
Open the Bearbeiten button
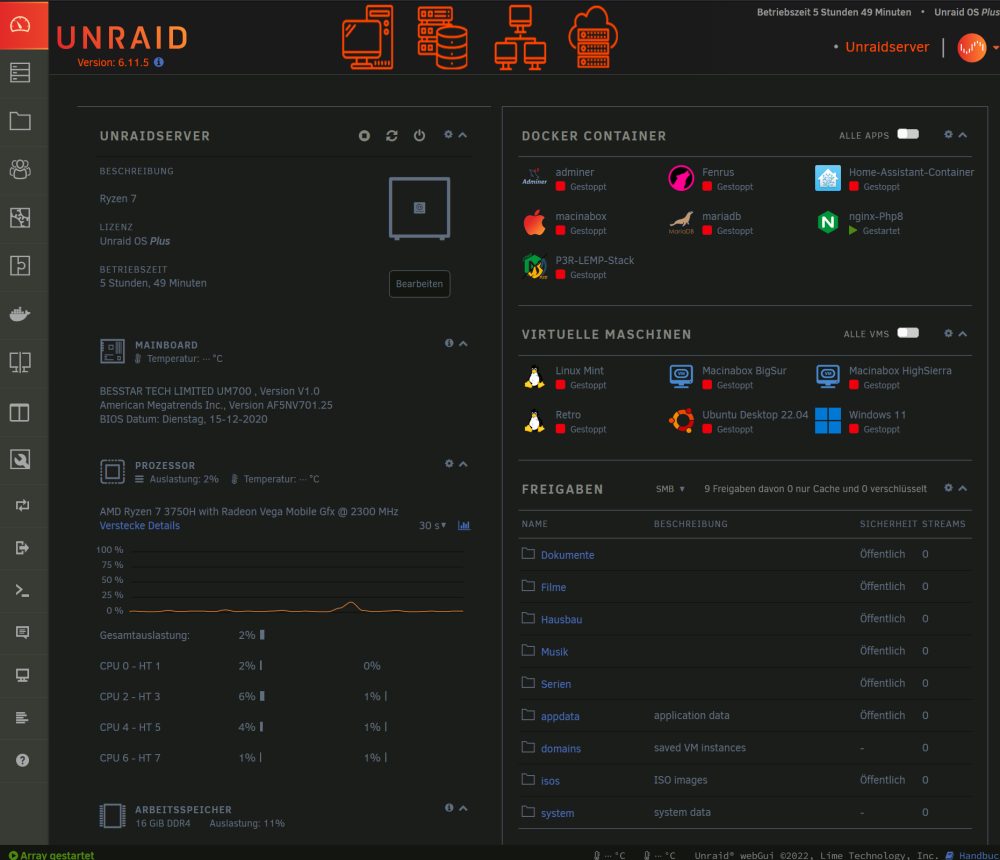pos(420,284)
